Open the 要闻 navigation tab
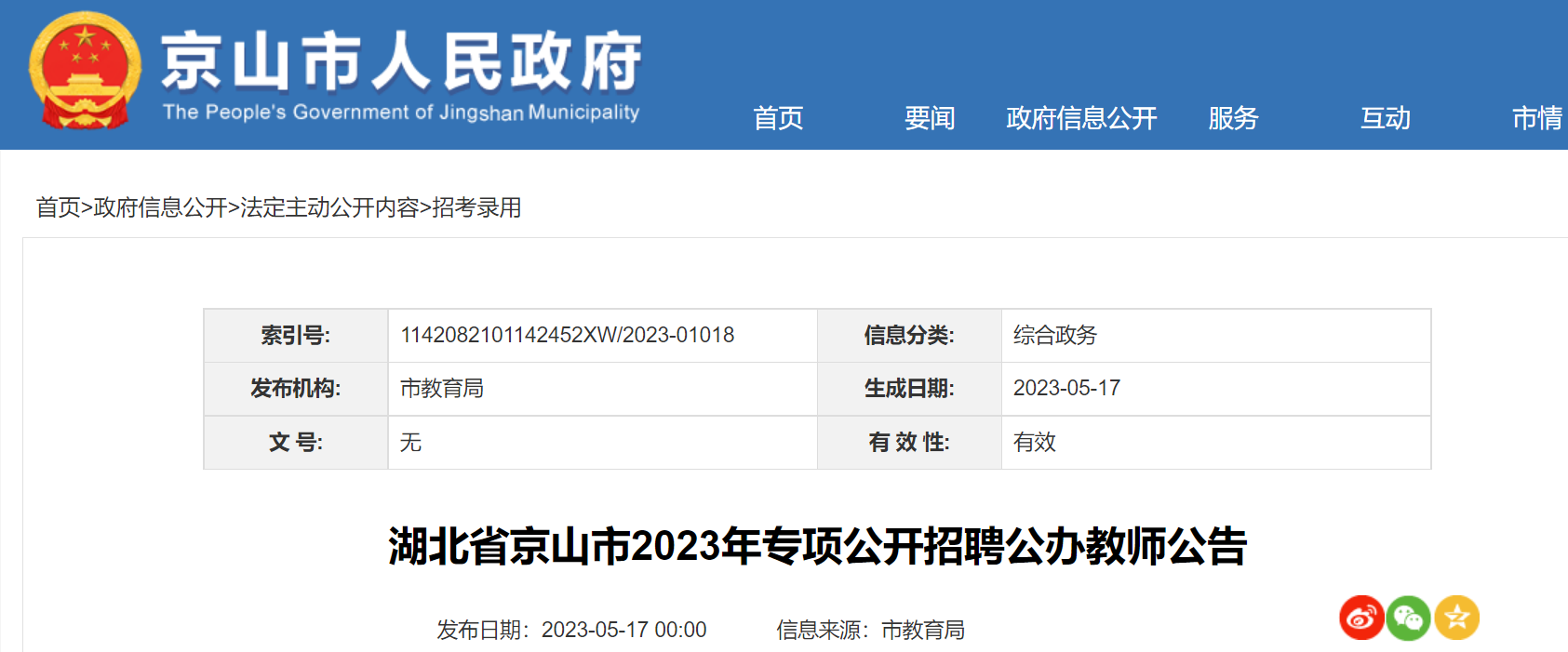The width and height of the screenshot is (1568, 652). point(930,118)
